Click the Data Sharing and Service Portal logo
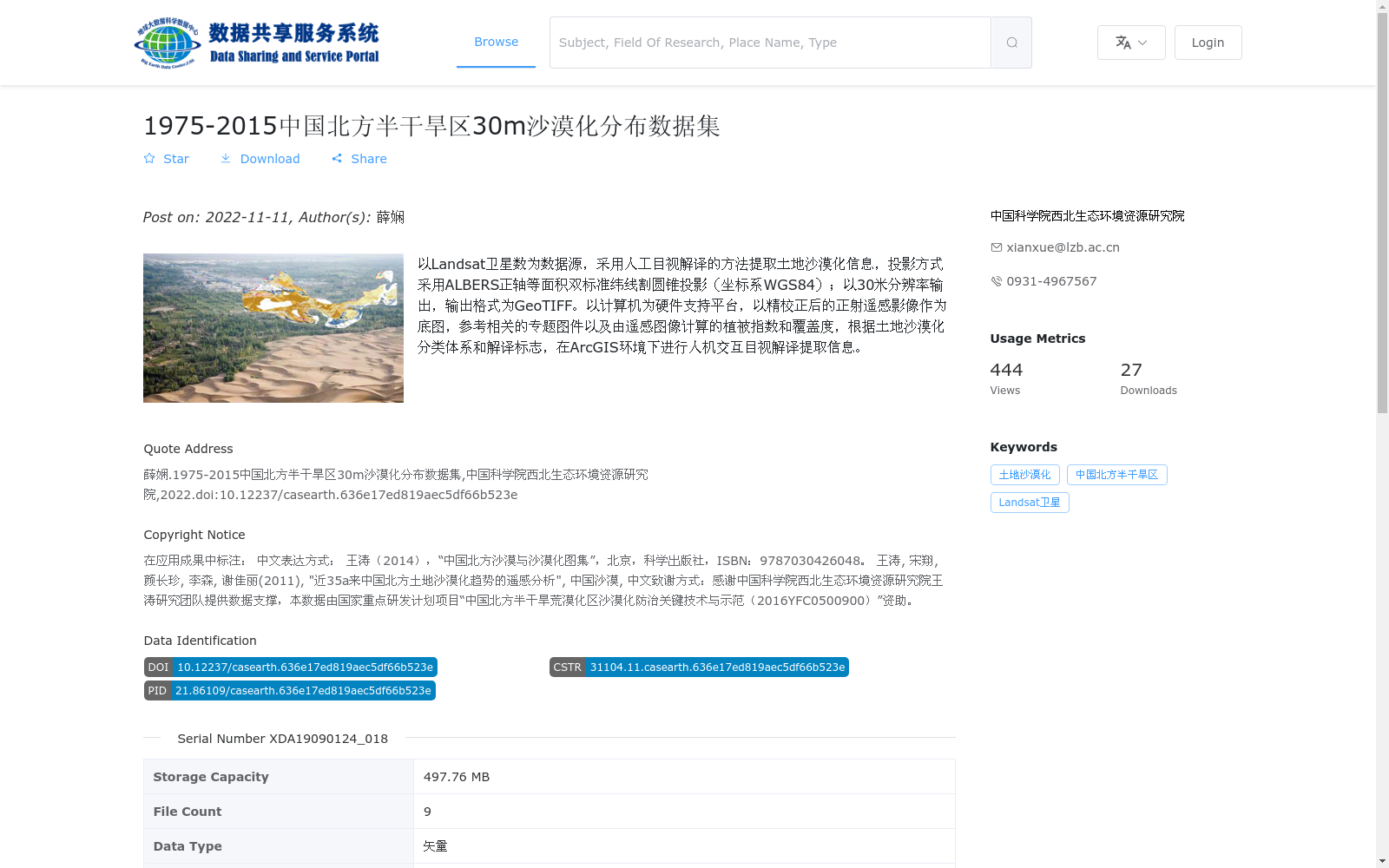 tap(257, 43)
